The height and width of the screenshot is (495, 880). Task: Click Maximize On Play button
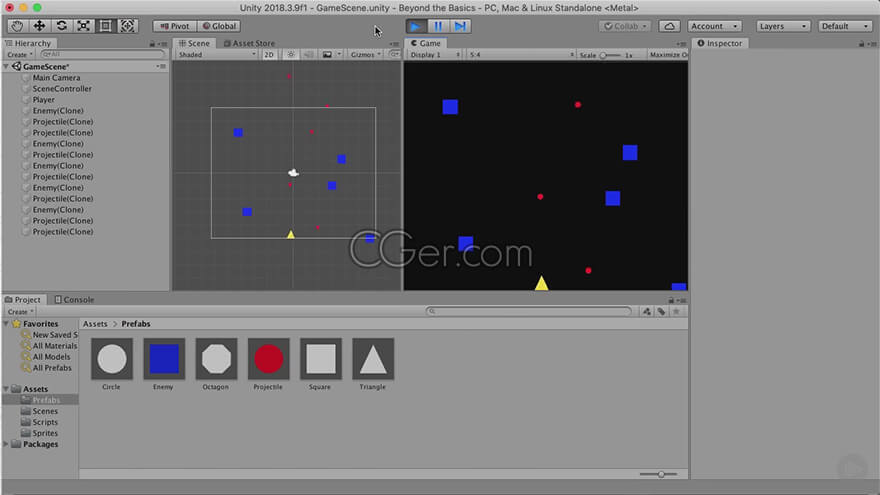tap(668, 54)
